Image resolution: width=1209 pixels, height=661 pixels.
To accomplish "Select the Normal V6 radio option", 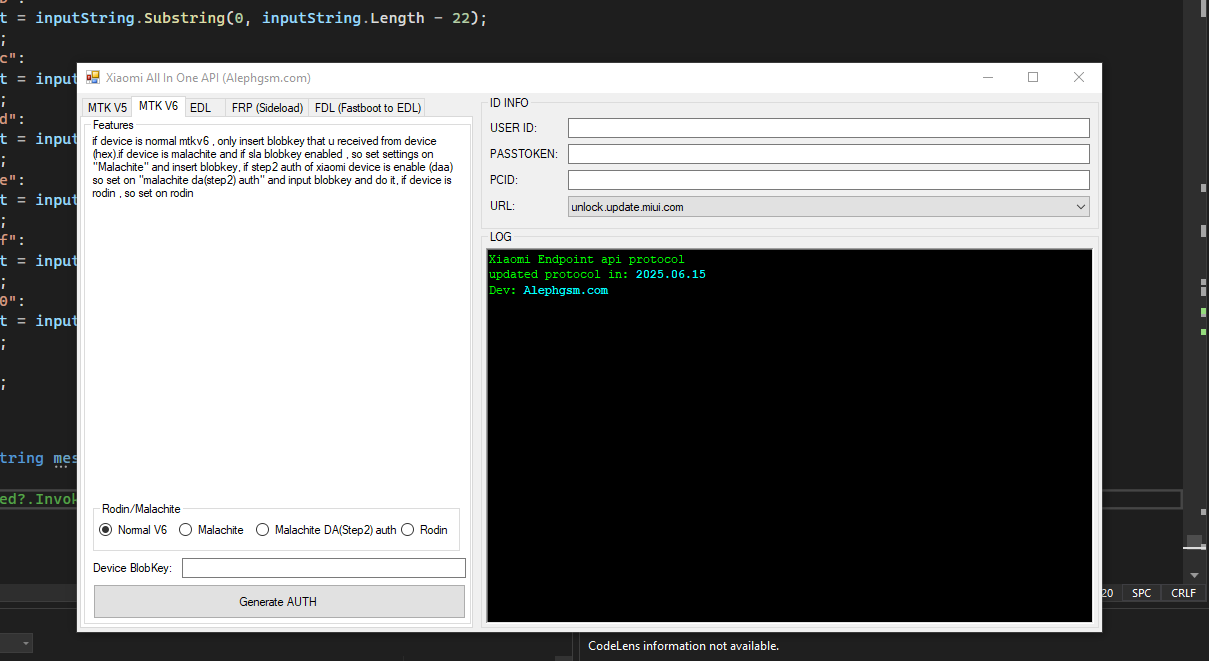I will pos(133,530).
